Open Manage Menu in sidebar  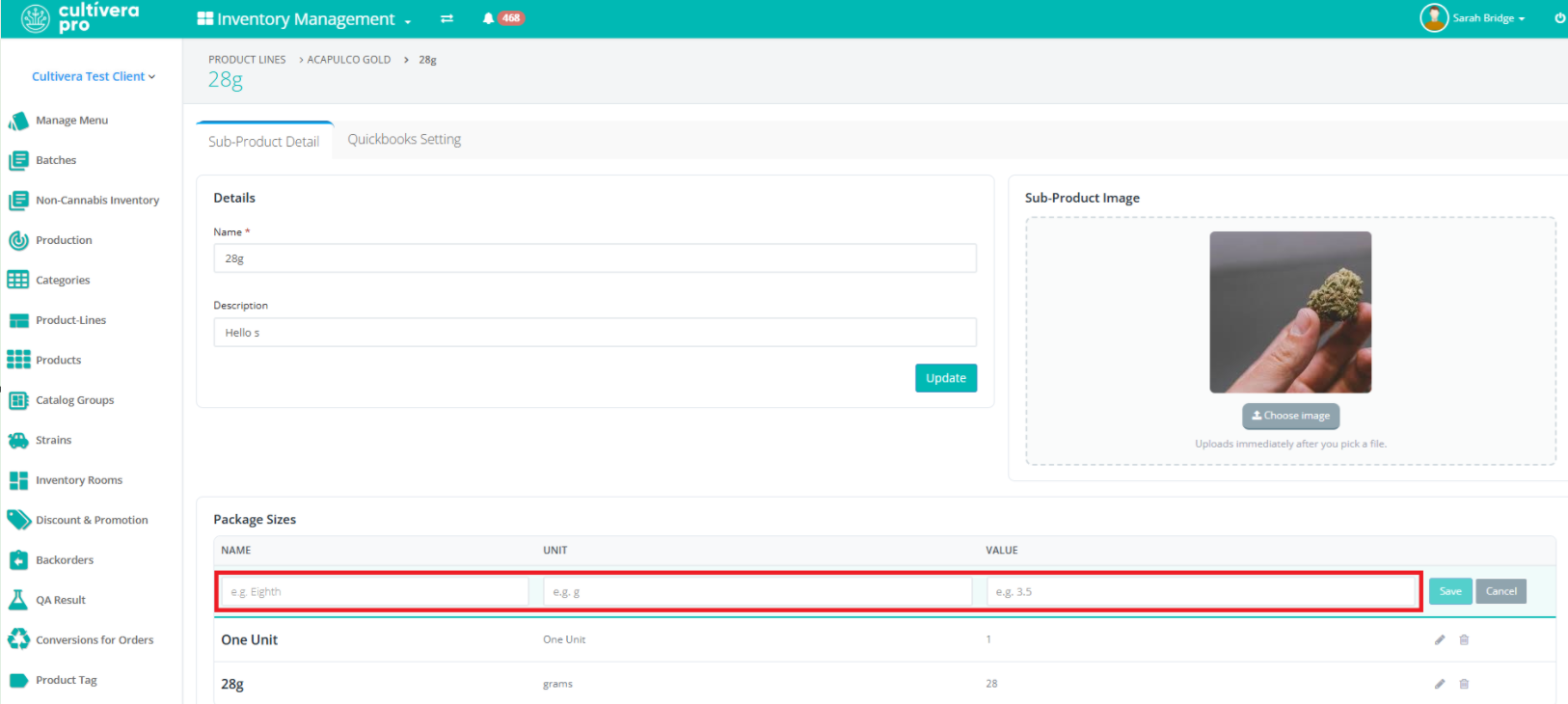[72, 121]
